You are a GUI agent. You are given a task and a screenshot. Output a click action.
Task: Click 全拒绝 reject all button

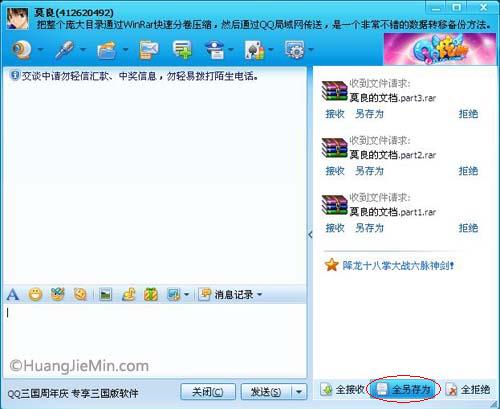coord(468,389)
